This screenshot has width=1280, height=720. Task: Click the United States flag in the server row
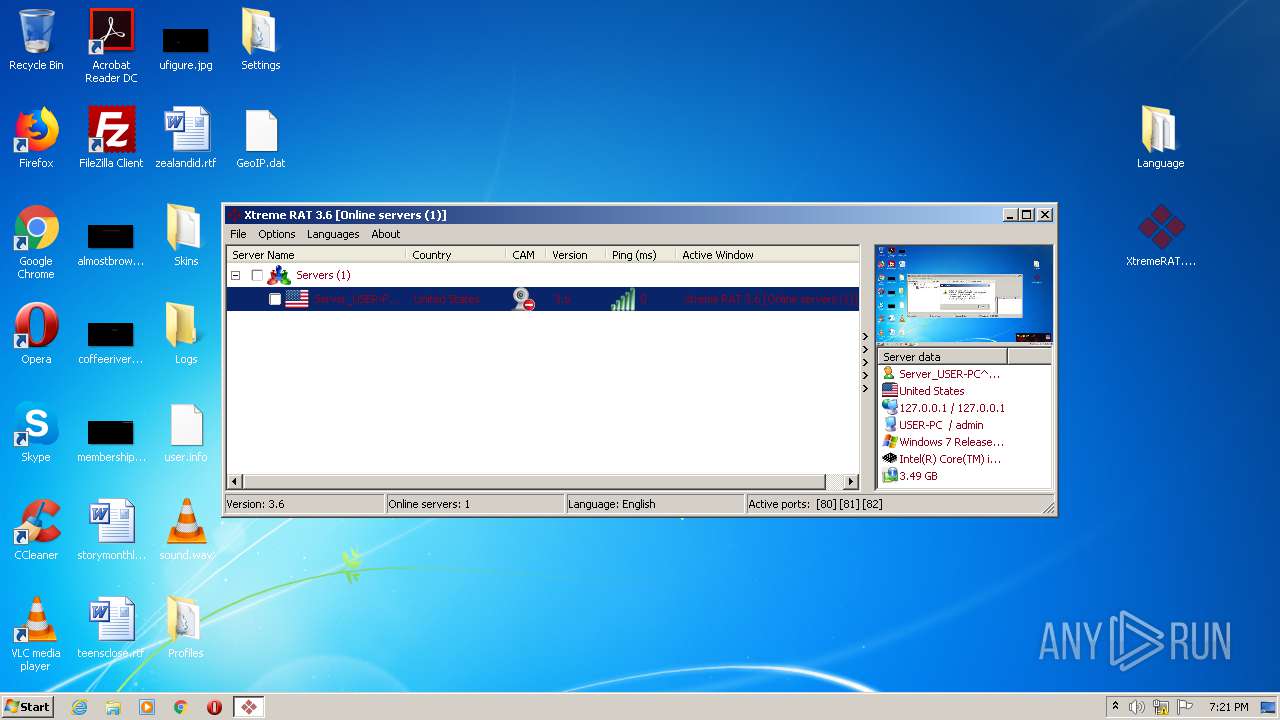[x=296, y=298]
